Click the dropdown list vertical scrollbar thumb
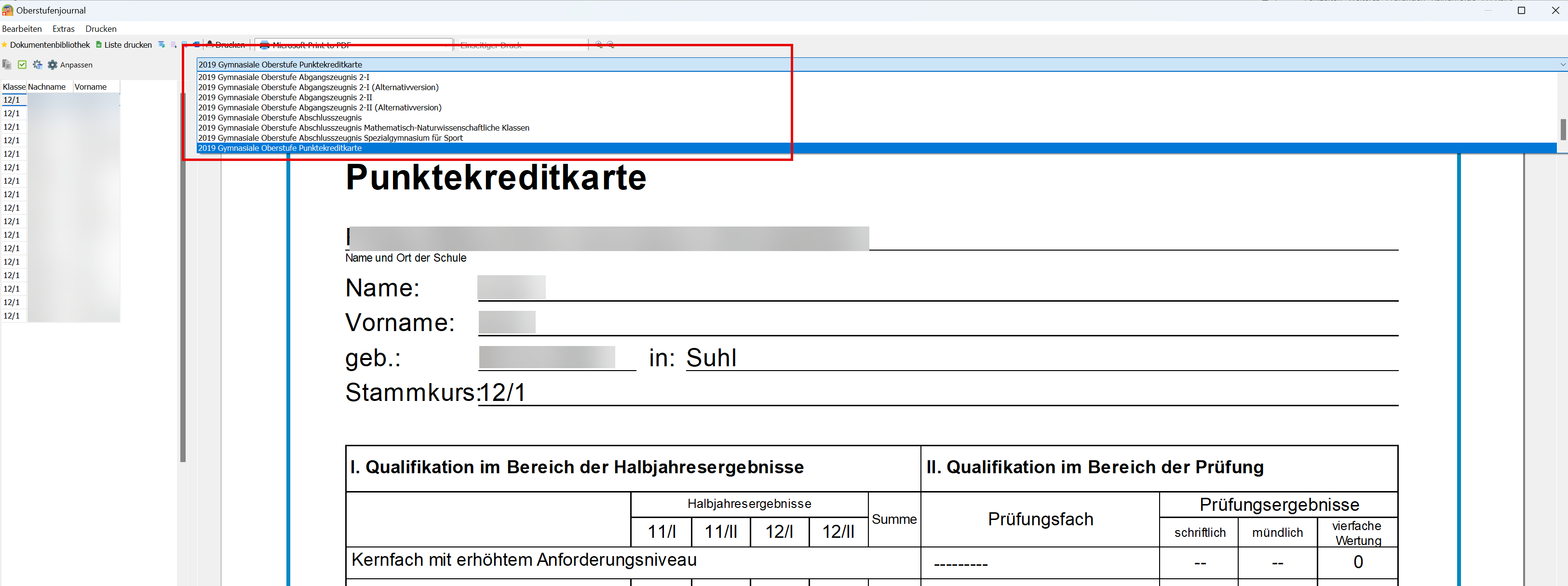The image size is (1568, 586). [x=1563, y=130]
